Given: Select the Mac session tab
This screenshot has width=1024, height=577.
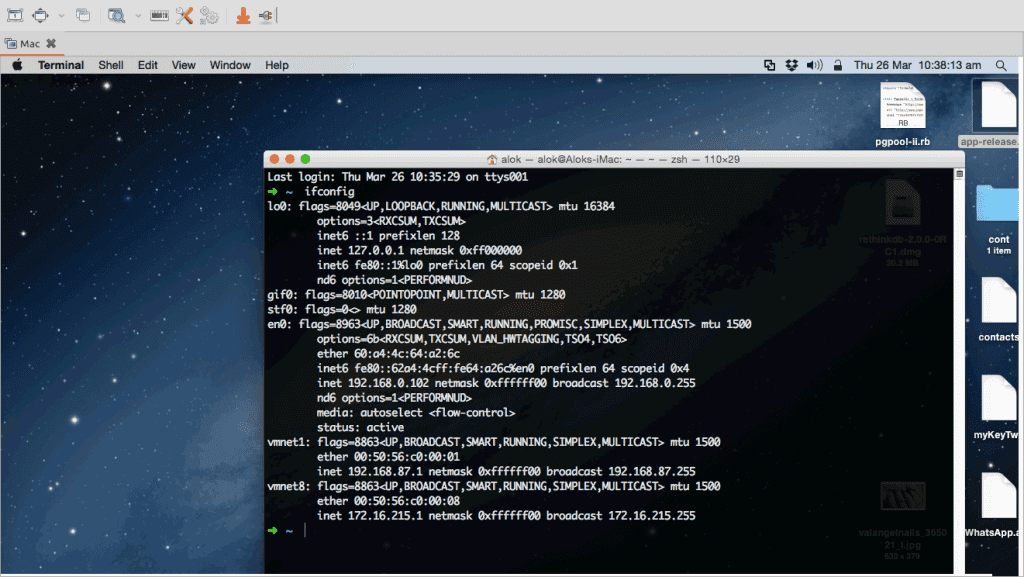Looking at the screenshot, I should [30, 44].
